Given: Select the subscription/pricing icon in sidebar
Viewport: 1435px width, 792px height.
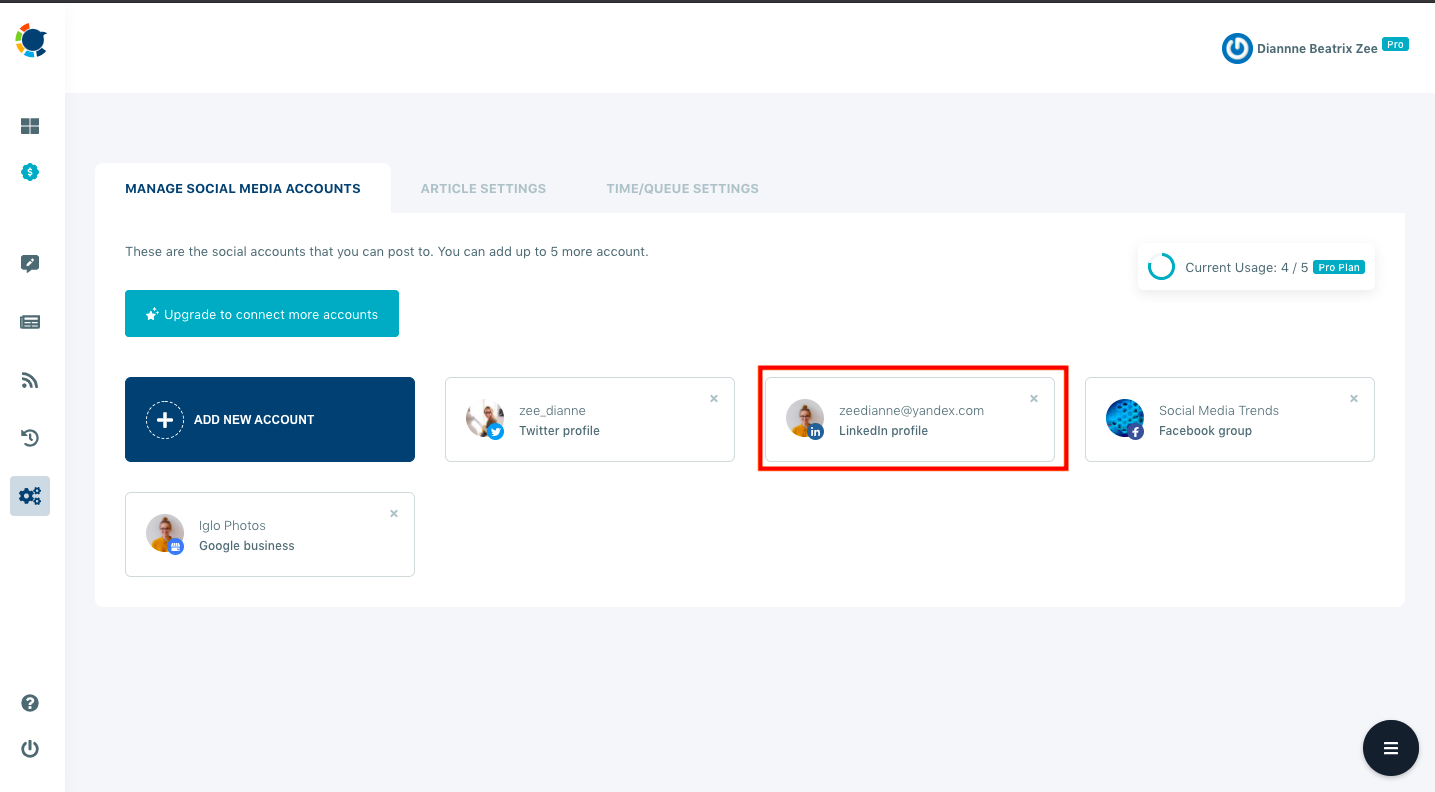Looking at the screenshot, I should (x=30, y=171).
